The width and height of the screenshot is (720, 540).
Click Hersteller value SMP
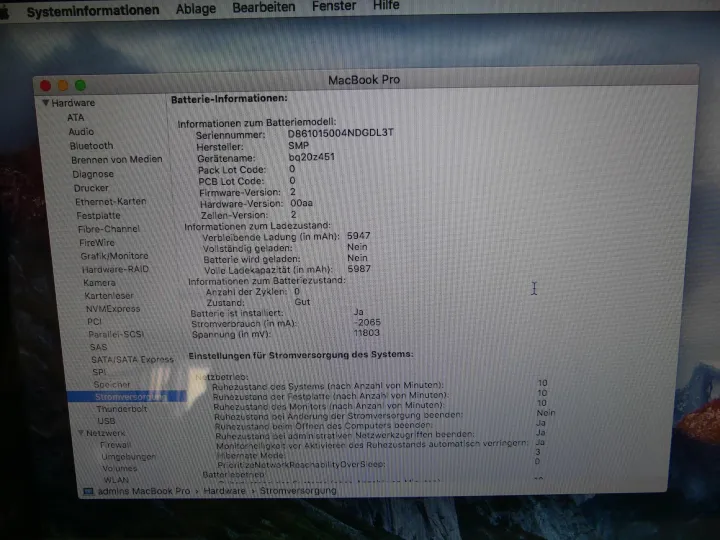pos(298,146)
